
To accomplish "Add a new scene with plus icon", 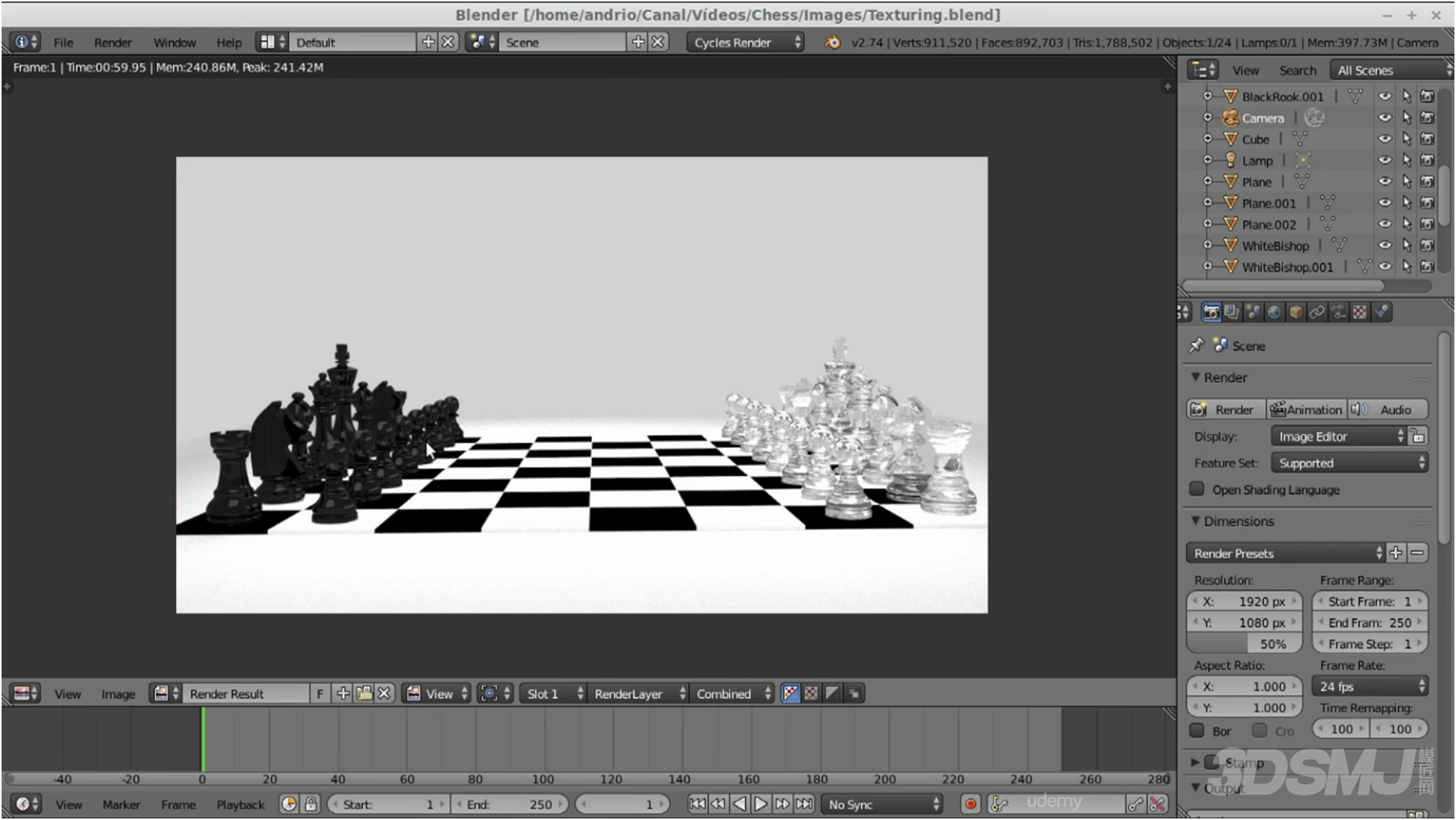I will click(638, 42).
